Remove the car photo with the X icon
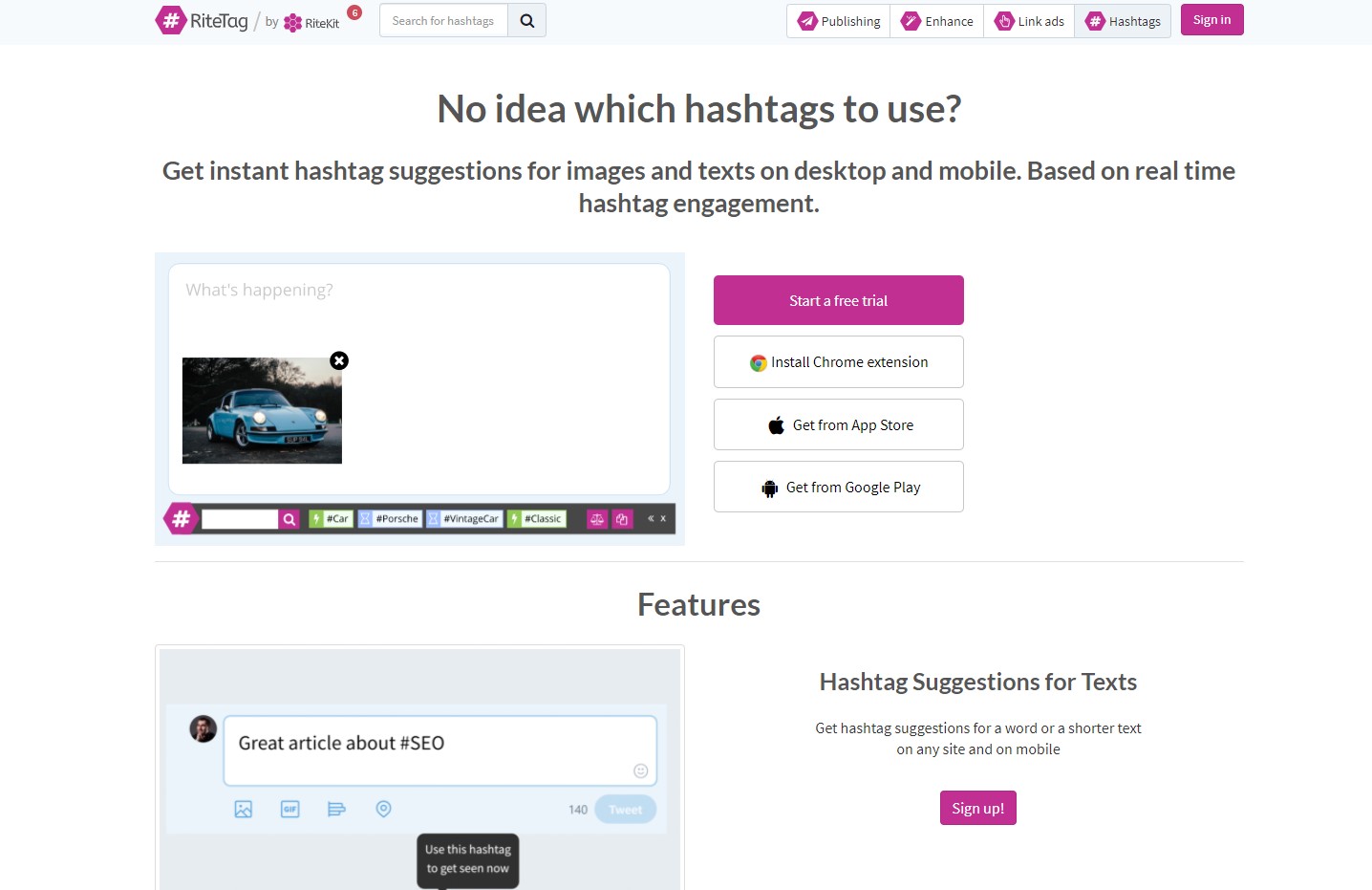 pos(339,360)
